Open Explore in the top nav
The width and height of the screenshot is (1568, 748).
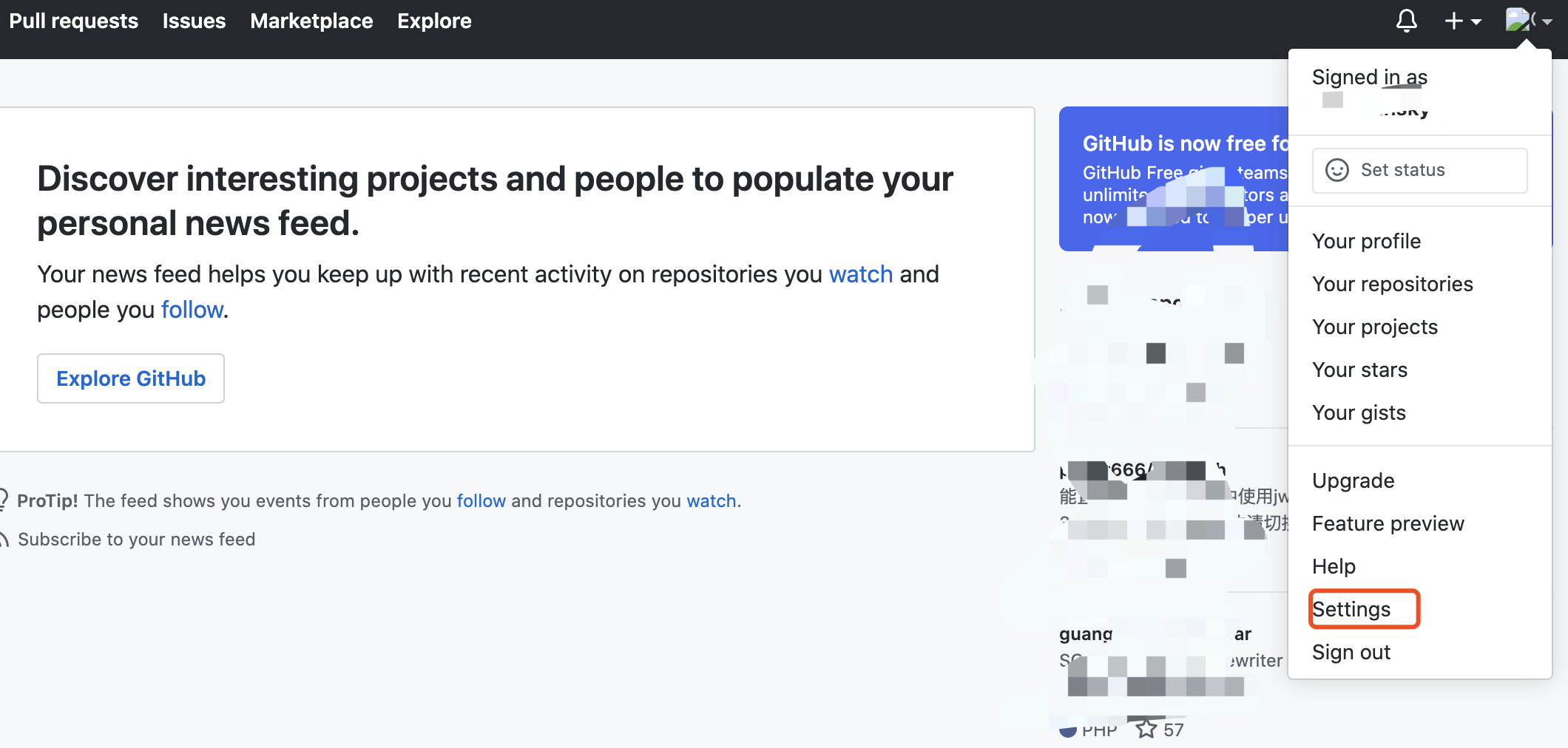coord(434,21)
